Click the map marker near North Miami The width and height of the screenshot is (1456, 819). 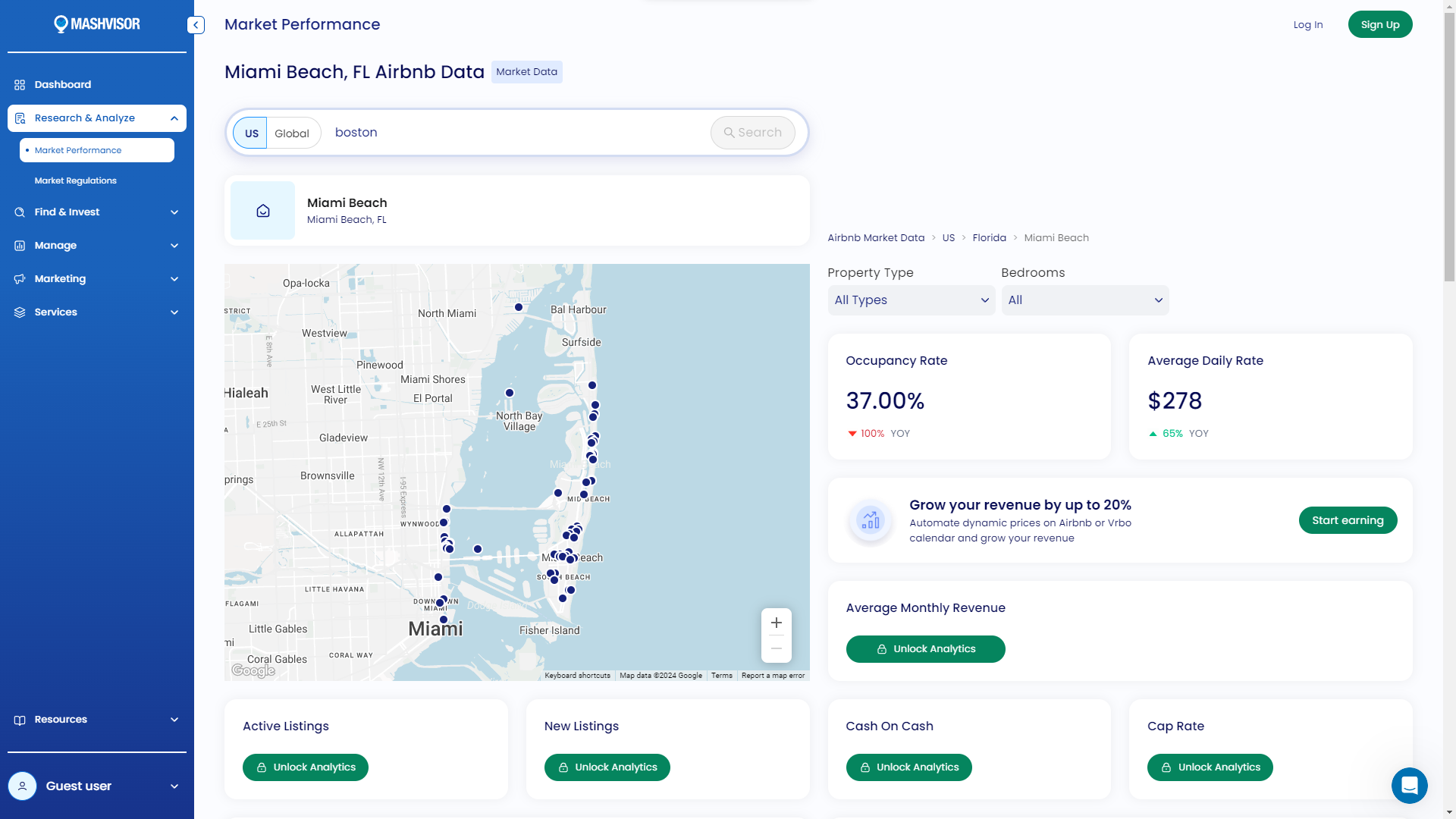point(519,307)
